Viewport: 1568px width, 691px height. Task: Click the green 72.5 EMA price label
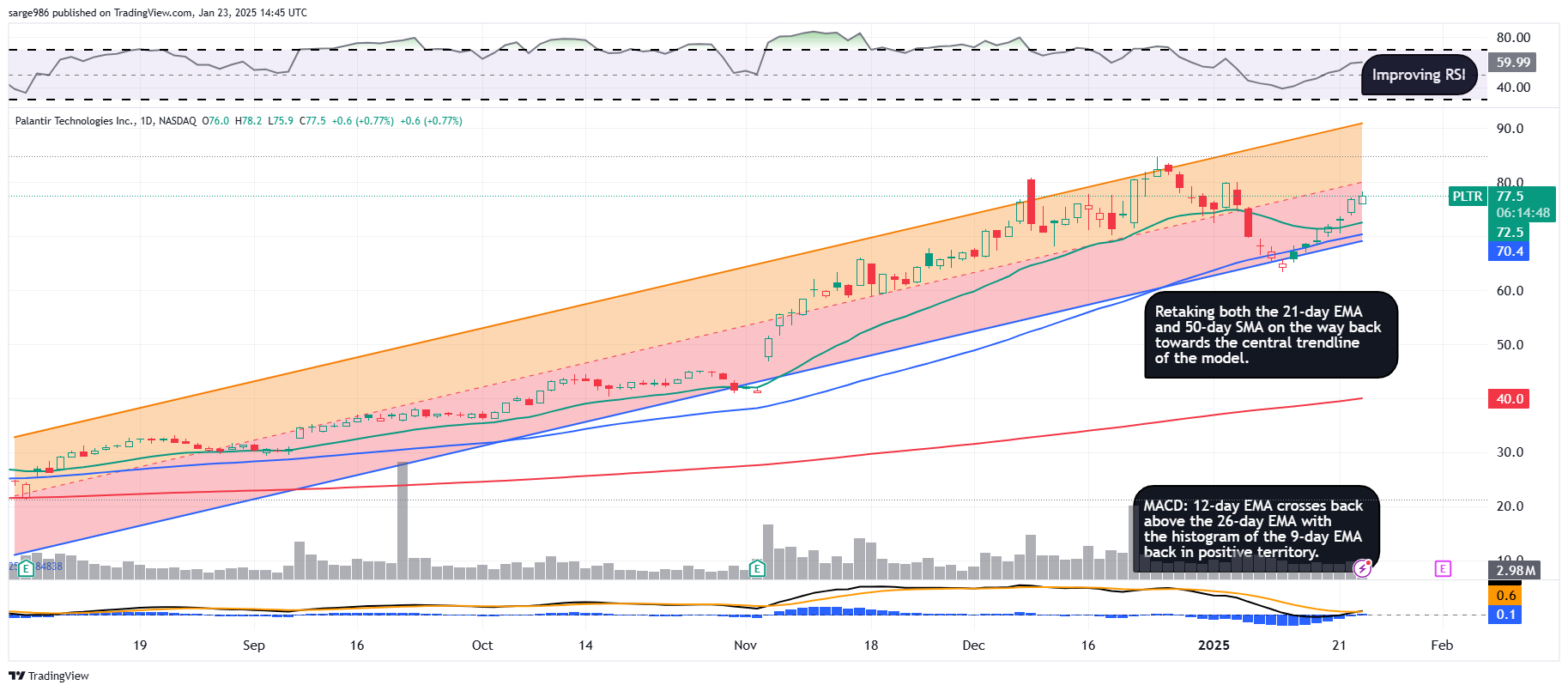[x=1509, y=233]
